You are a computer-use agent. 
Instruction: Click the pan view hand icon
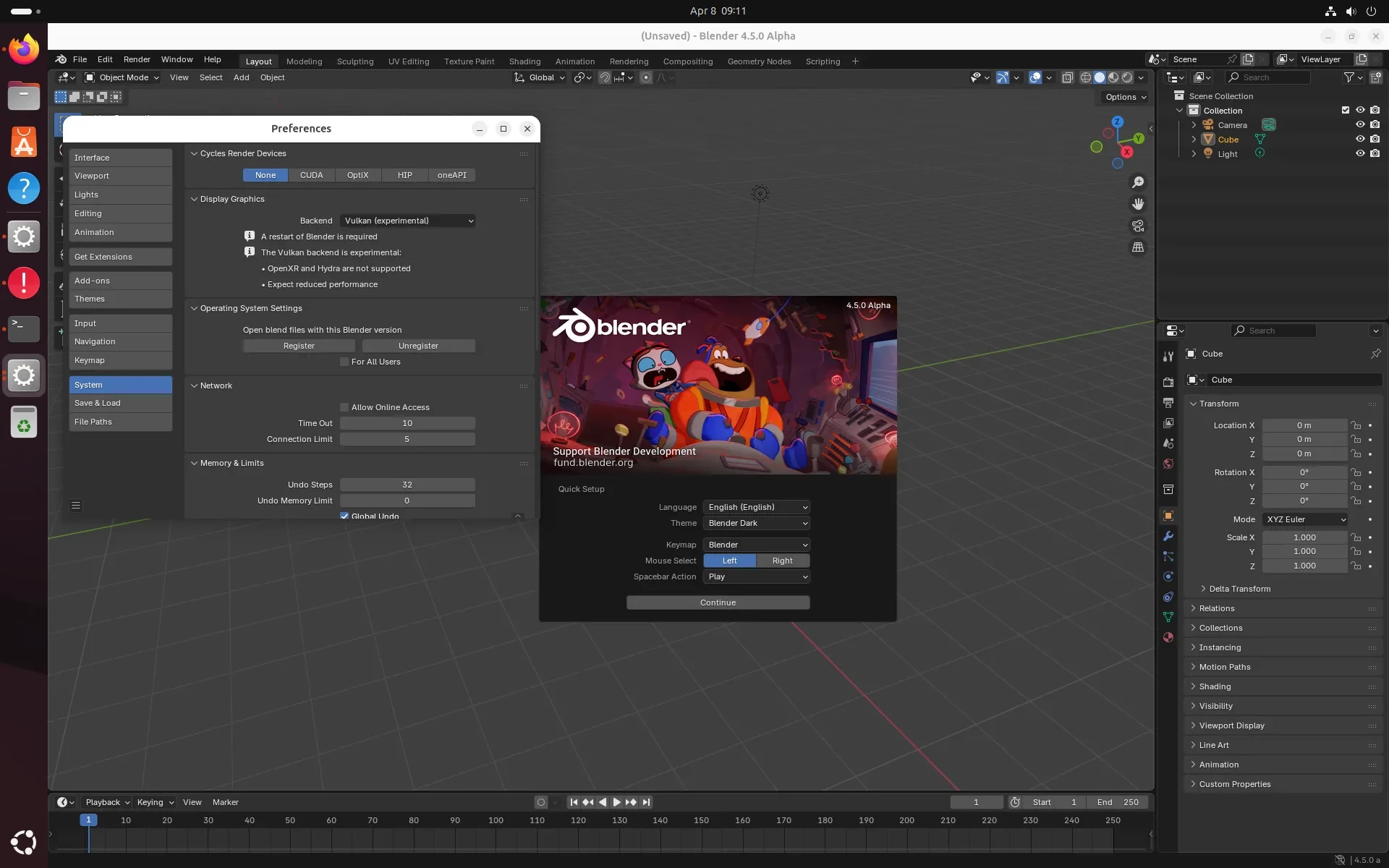[x=1138, y=204]
